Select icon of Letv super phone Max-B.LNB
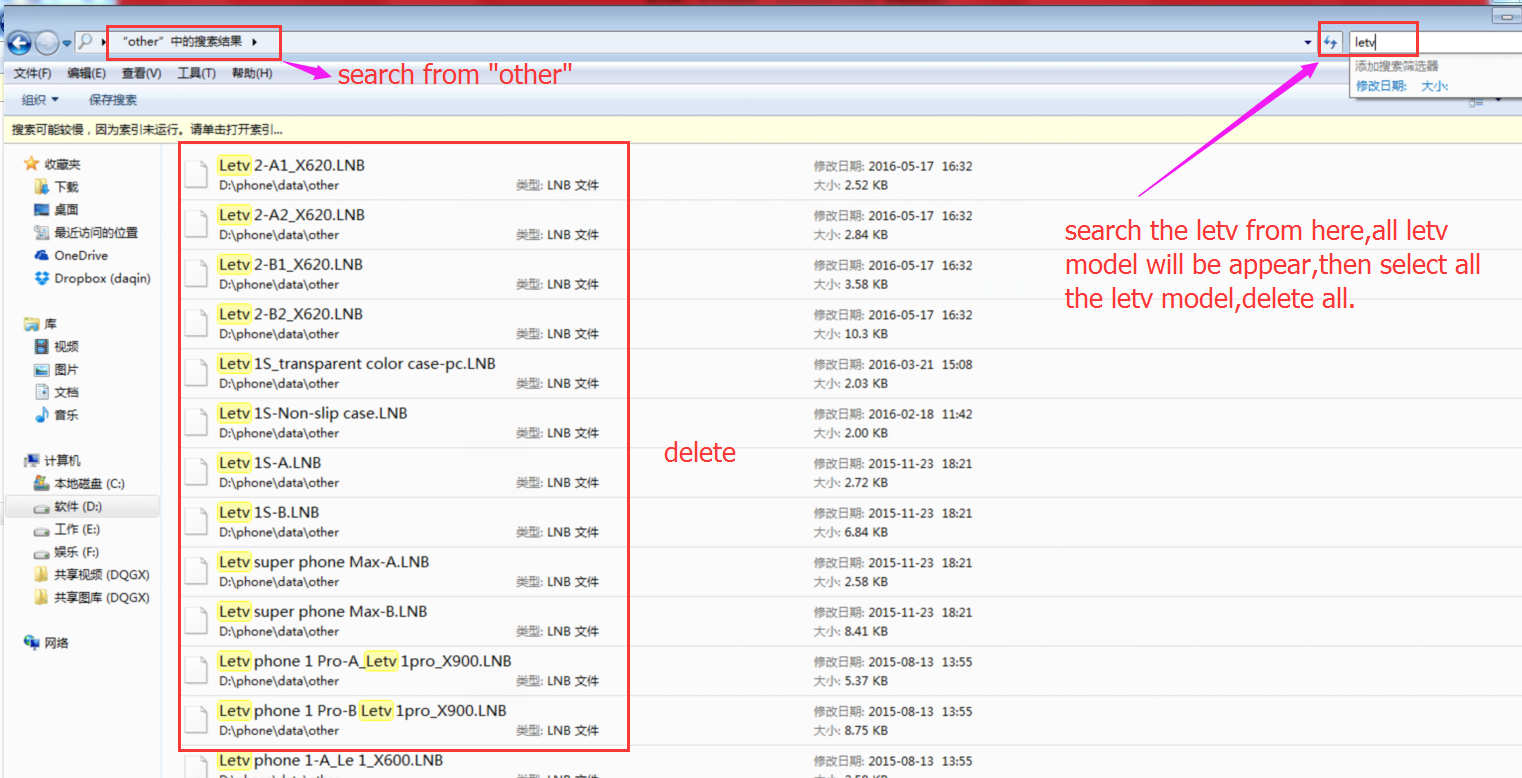 (197, 621)
